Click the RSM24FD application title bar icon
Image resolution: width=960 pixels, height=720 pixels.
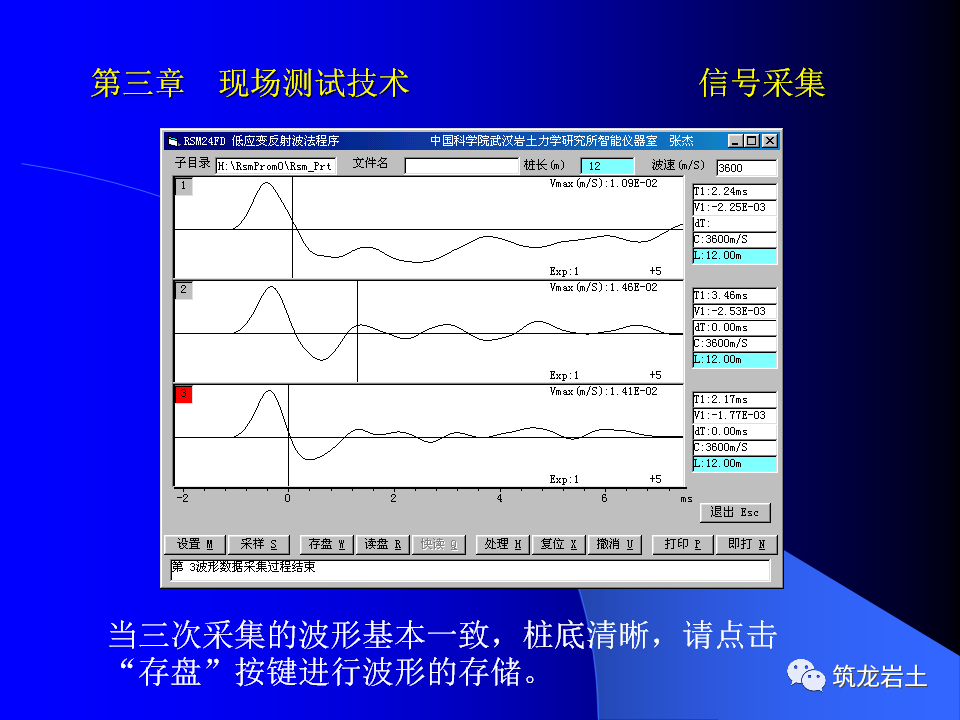pos(173,141)
